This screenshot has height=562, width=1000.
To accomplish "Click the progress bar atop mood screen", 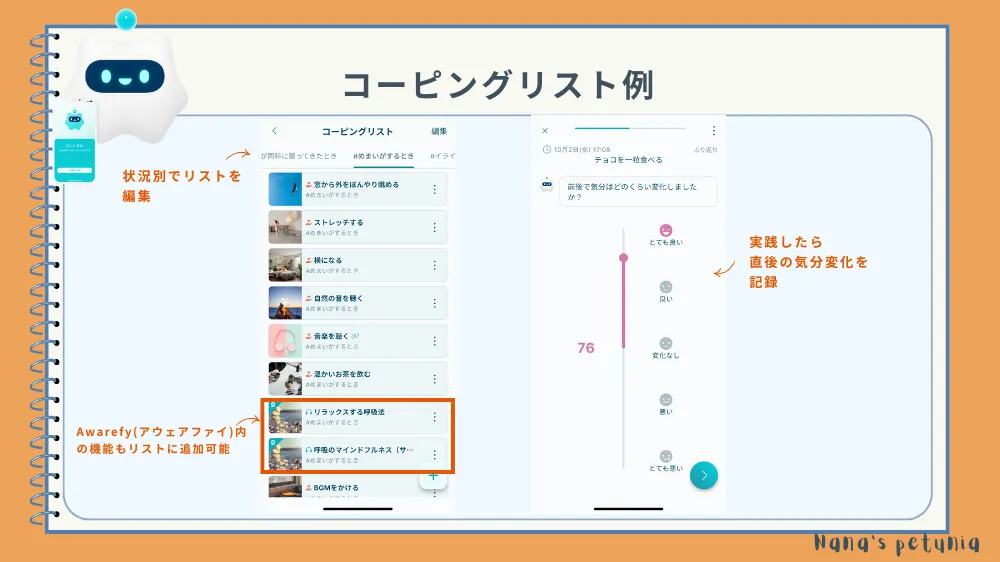I will tap(630, 128).
